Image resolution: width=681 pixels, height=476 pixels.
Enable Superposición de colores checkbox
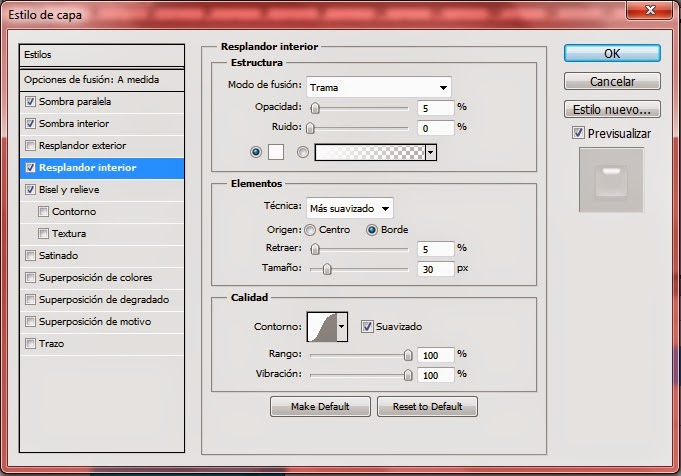[x=30, y=278]
